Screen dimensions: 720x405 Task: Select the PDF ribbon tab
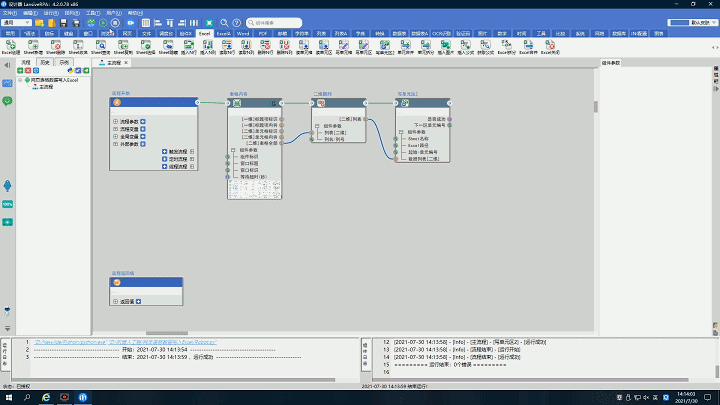[263, 34]
